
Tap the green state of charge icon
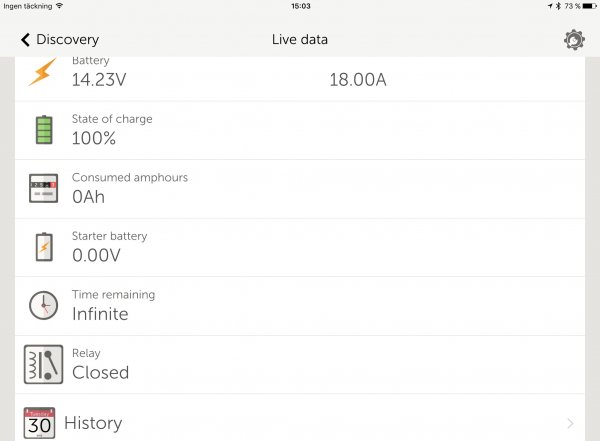point(43,130)
